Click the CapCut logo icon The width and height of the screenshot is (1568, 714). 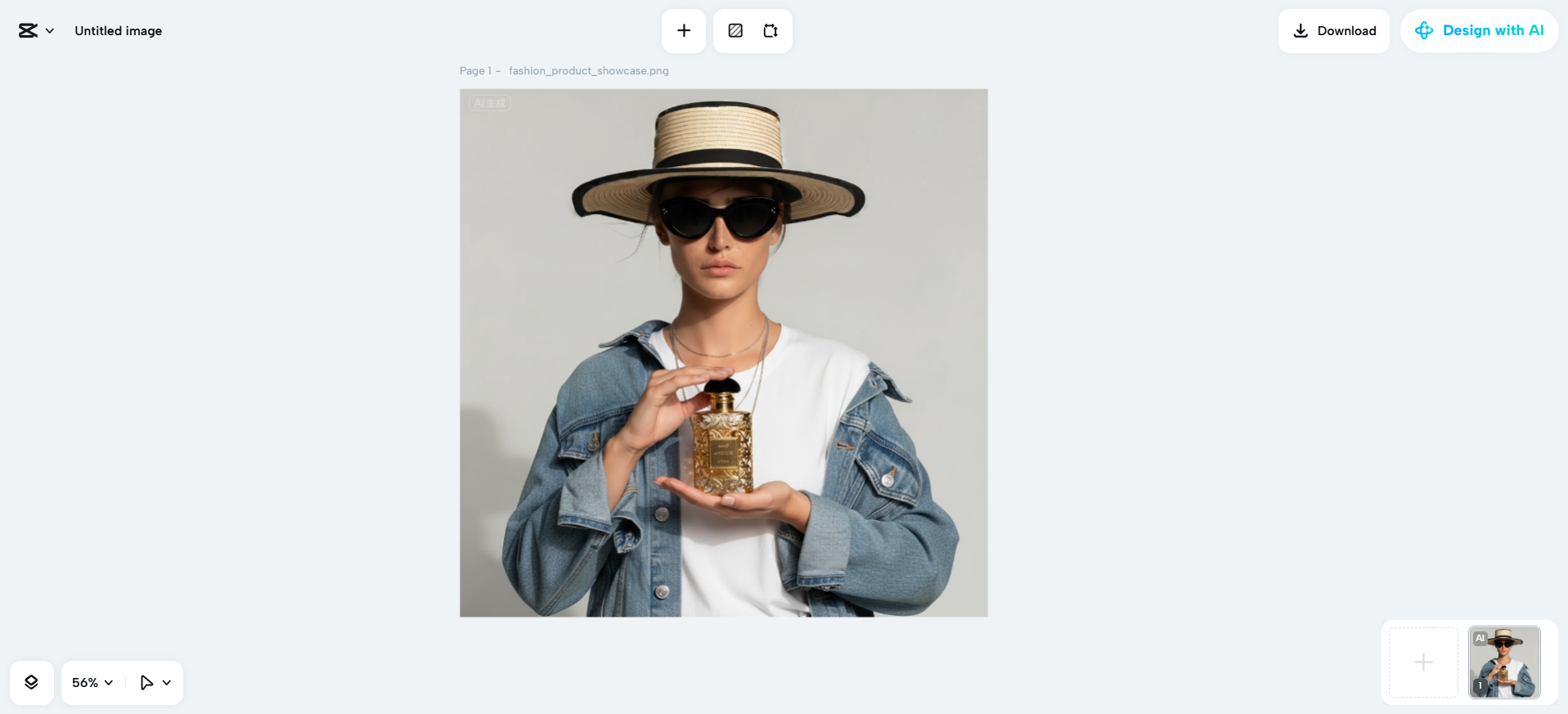[x=28, y=31]
